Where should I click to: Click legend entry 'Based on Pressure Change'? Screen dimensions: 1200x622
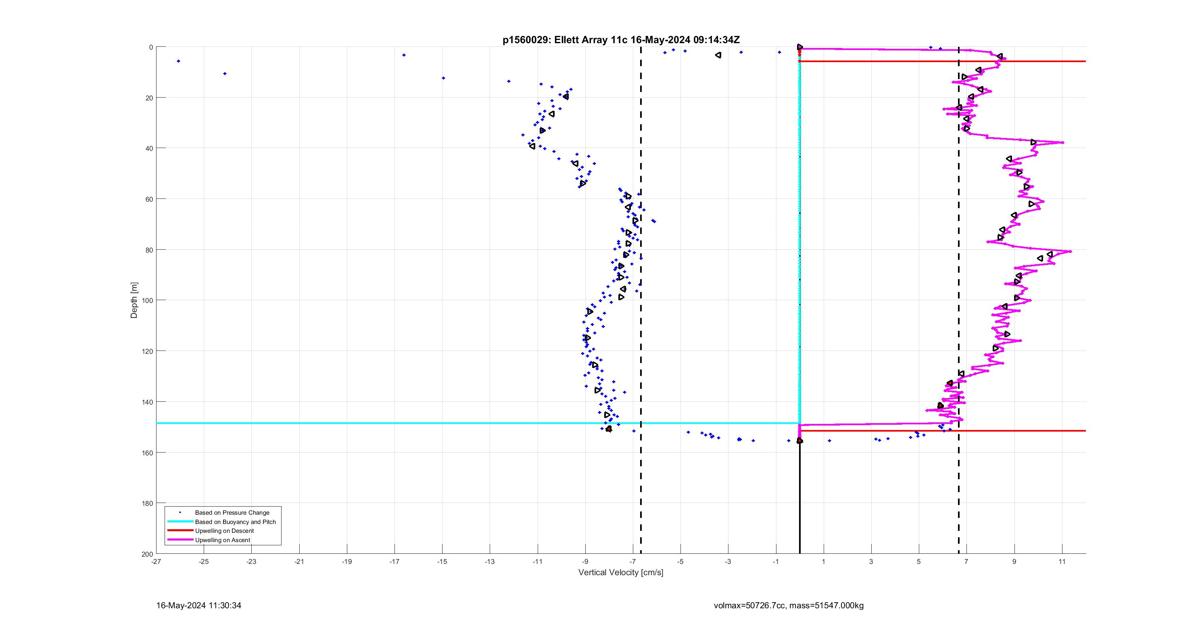(232, 513)
